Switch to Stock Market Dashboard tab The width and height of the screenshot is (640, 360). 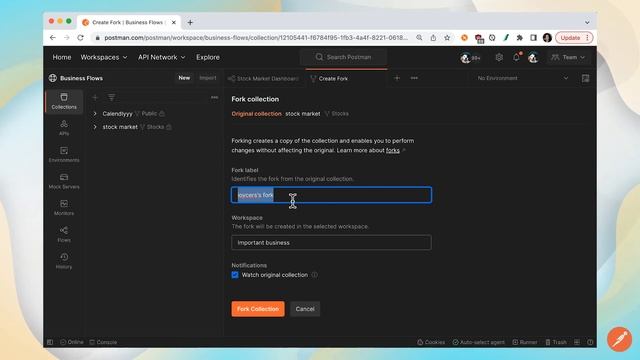pos(264,78)
